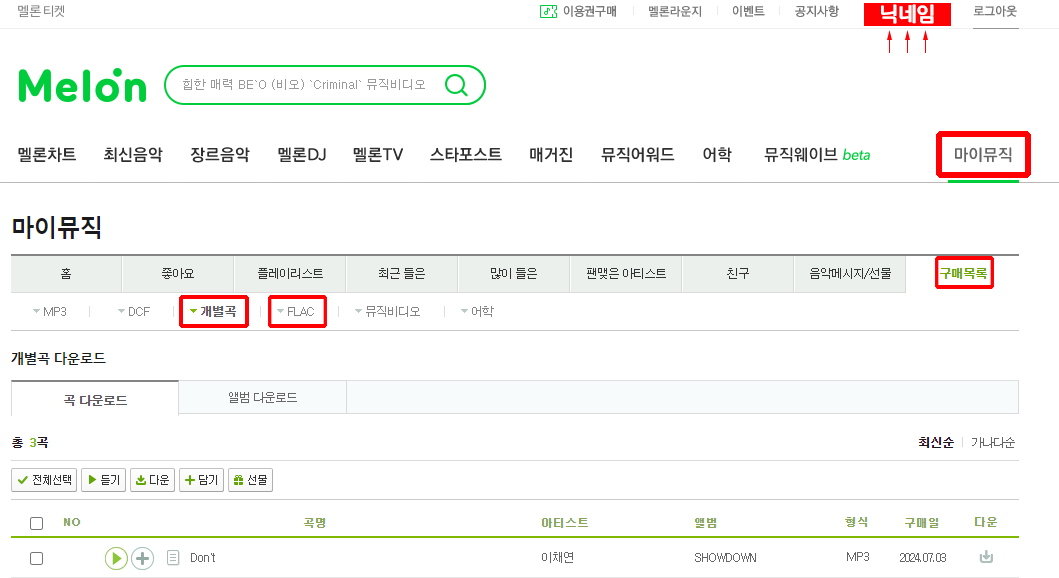1059x578 pixels.
Task: Click the 전체선택 select-all button
Action: [x=45, y=480]
